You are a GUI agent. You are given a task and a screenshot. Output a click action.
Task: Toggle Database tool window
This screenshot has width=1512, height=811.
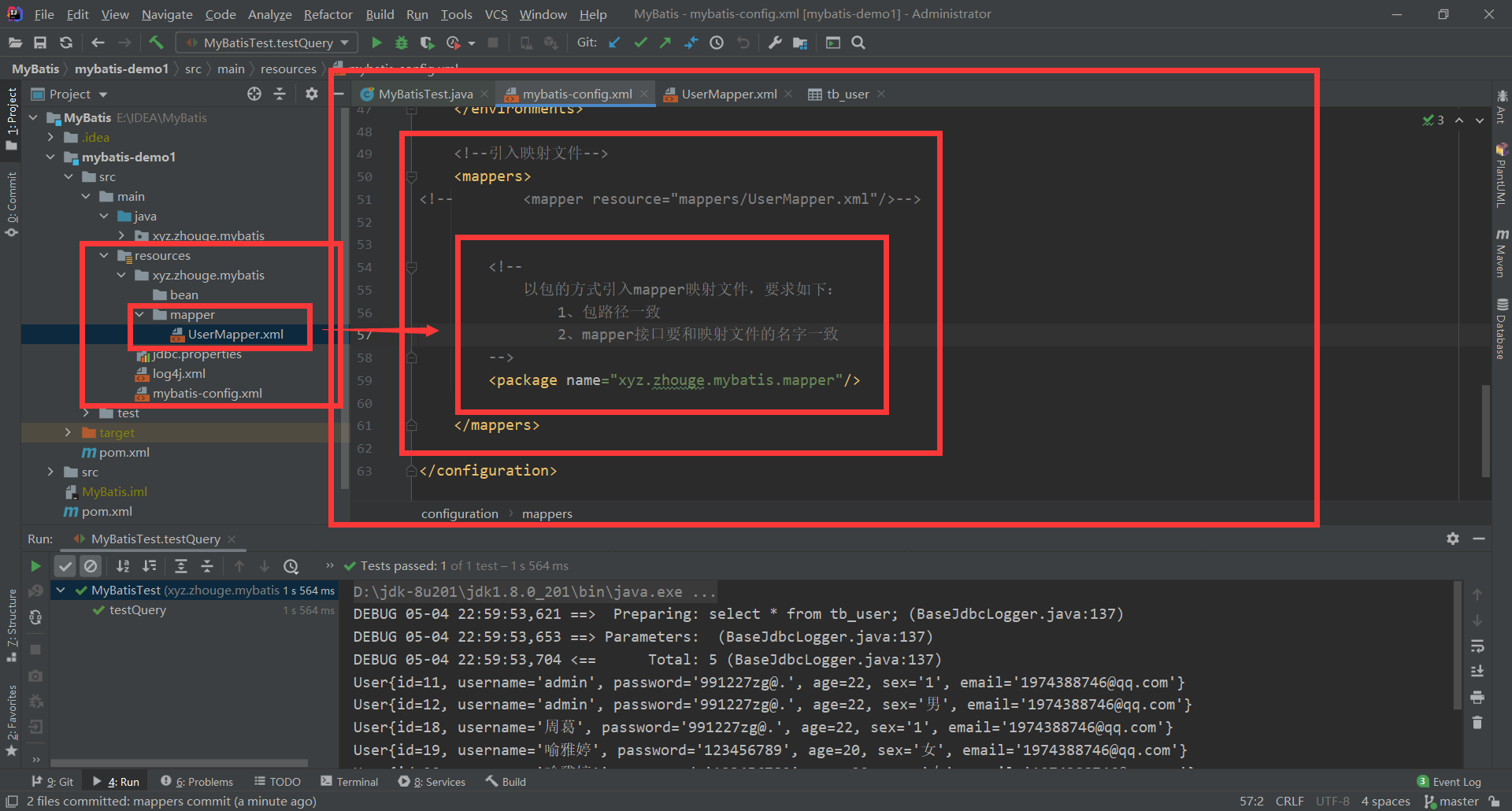pos(1502,329)
